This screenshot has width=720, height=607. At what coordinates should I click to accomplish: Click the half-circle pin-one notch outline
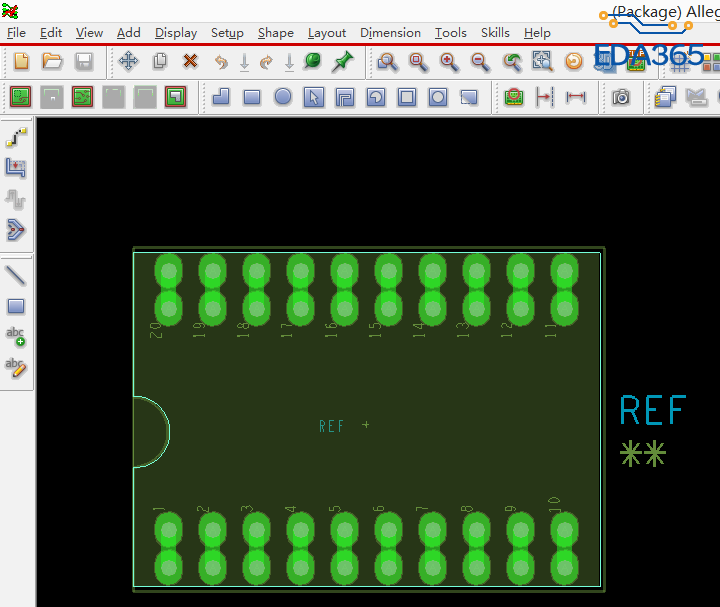tap(152, 432)
